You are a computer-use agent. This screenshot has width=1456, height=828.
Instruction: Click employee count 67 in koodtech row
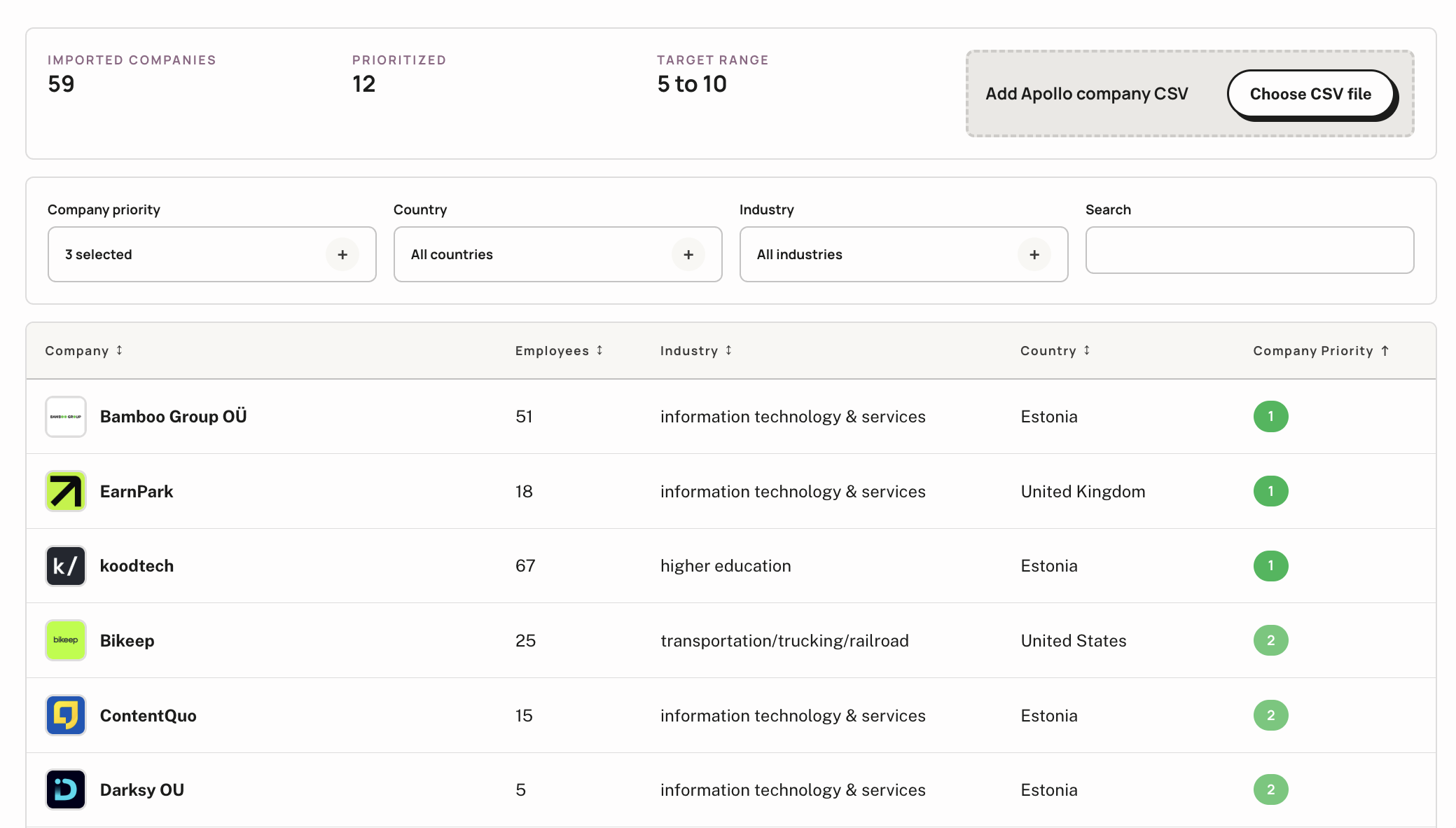click(x=525, y=566)
